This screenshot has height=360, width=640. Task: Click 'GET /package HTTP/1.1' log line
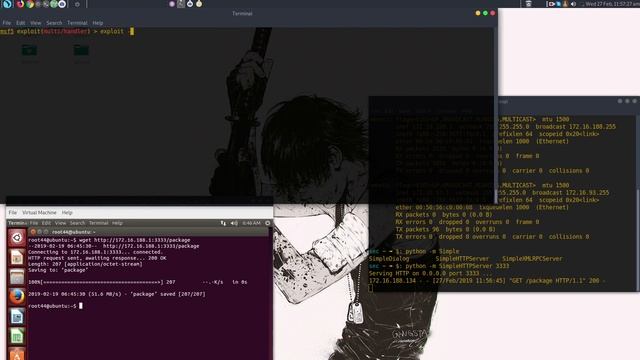pyautogui.click(x=487, y=281)
